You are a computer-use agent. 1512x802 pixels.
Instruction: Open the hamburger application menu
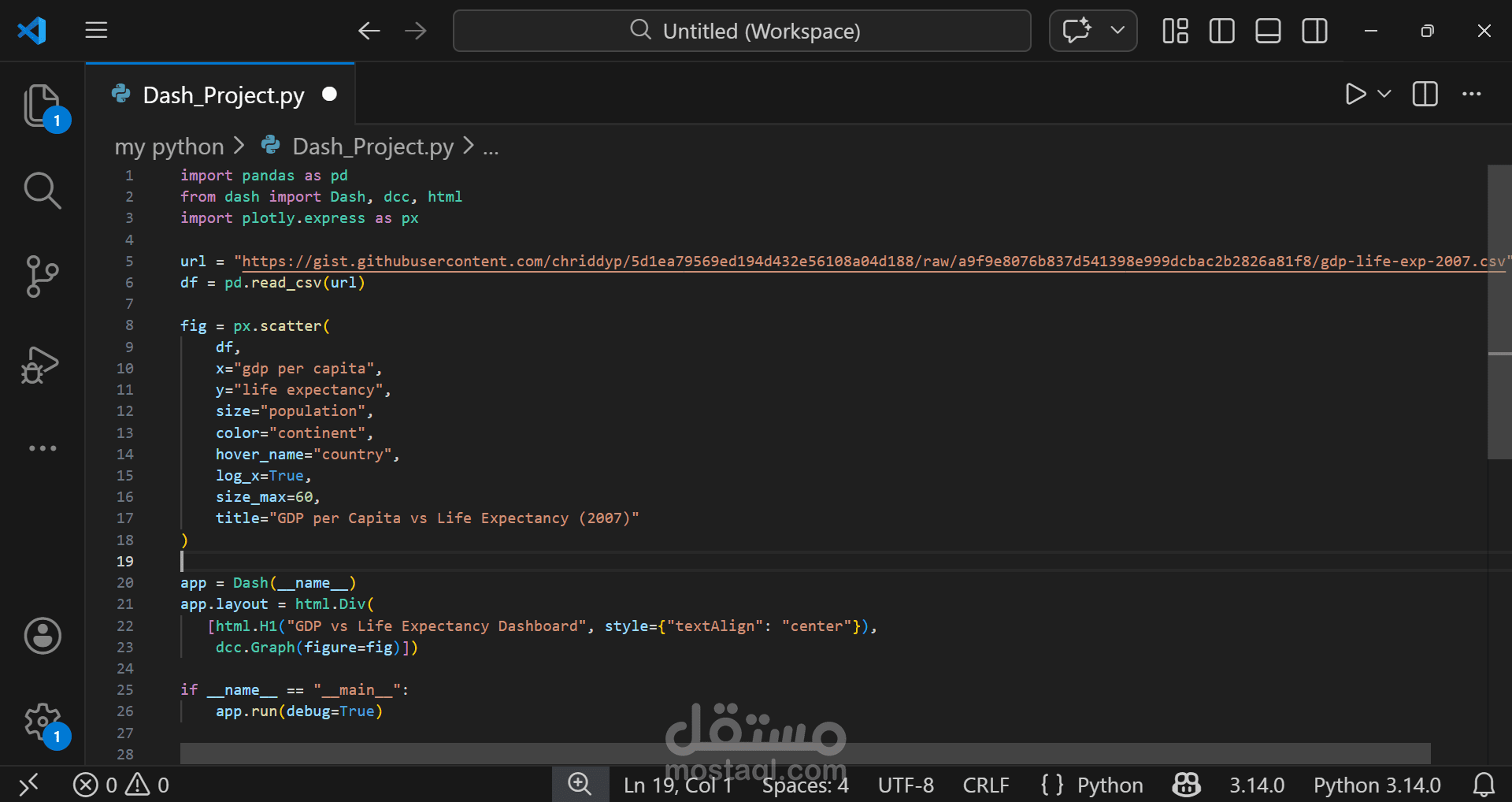96,31
